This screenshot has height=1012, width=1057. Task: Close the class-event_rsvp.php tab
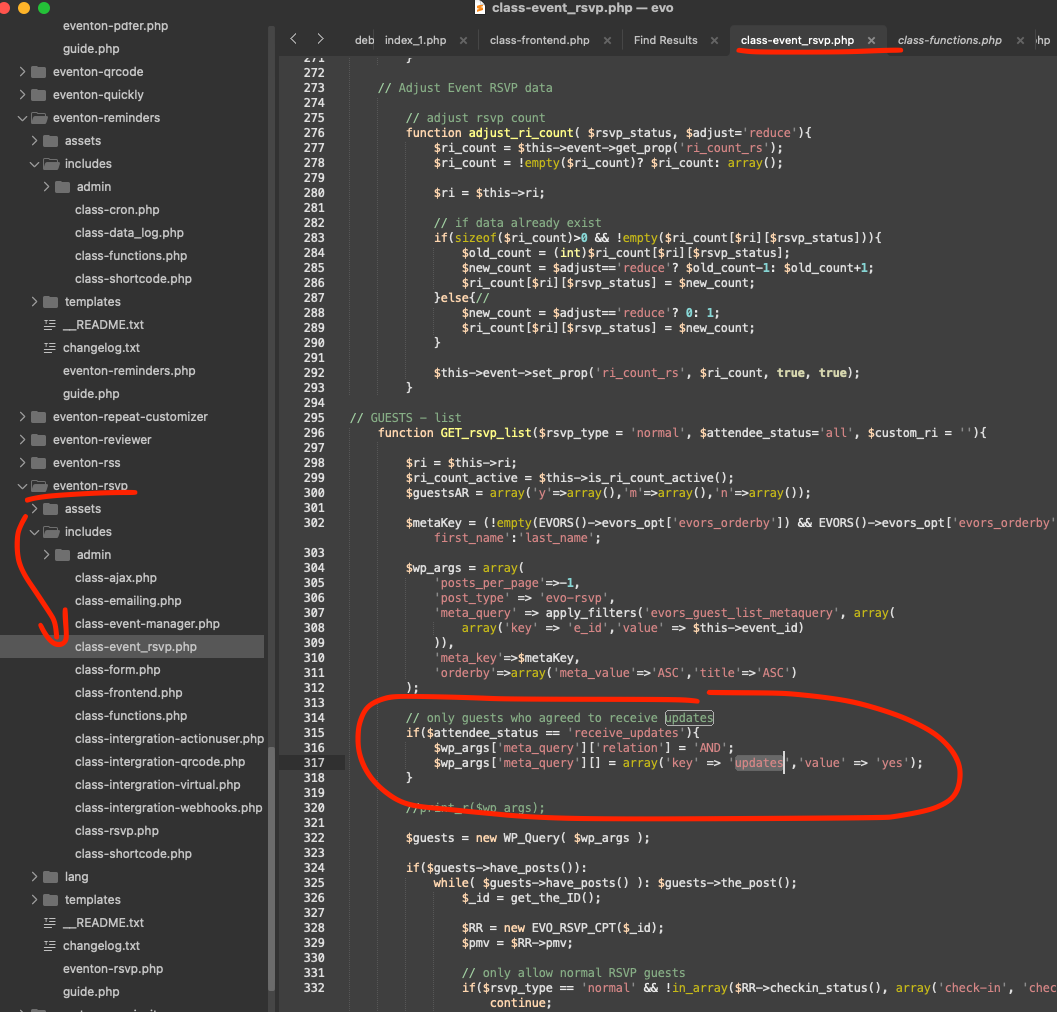[x=871, y=40]
